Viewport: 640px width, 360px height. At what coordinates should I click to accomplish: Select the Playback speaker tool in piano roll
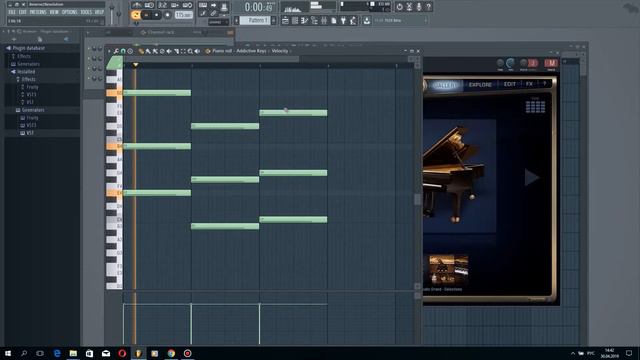coord(198,51)
